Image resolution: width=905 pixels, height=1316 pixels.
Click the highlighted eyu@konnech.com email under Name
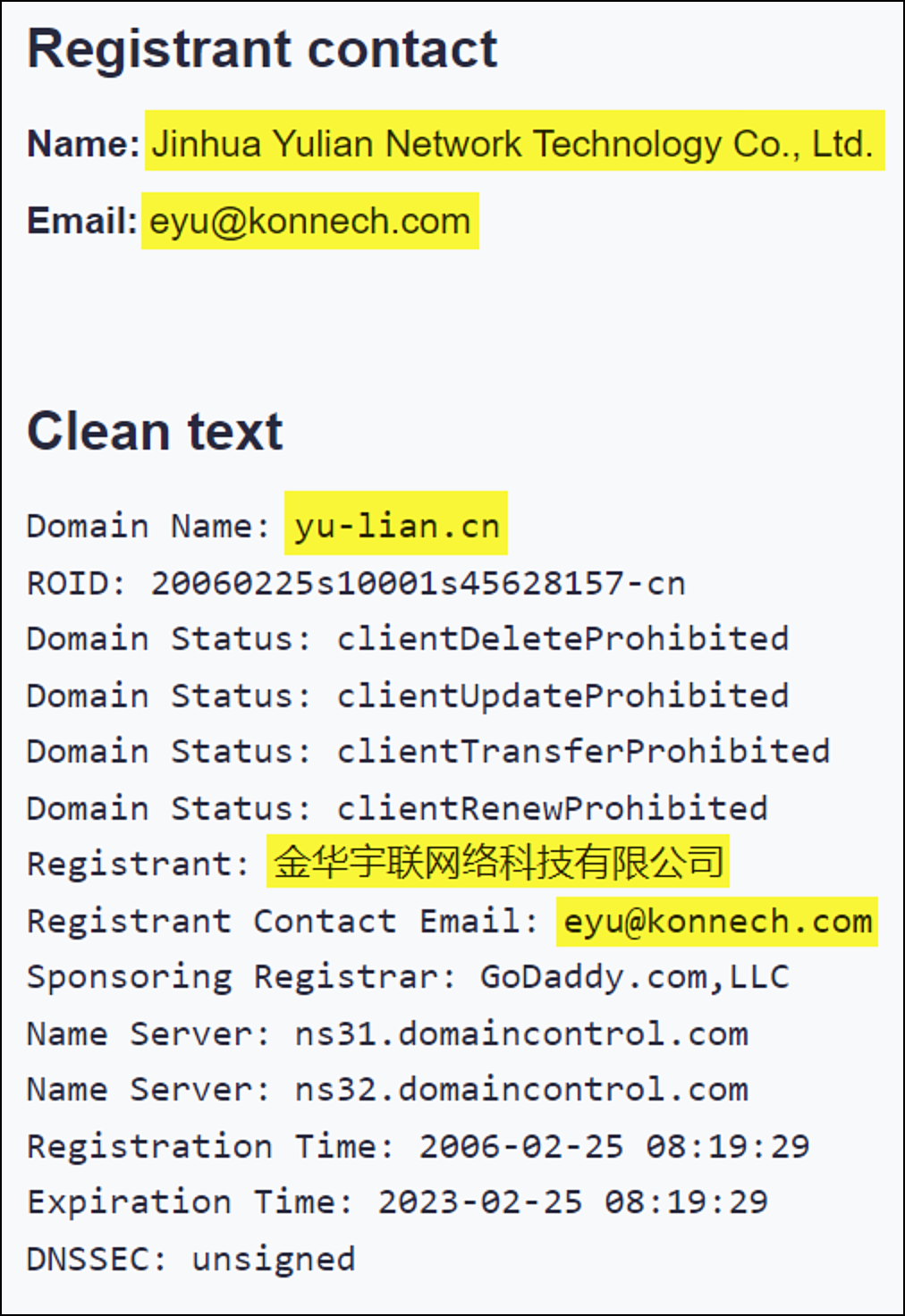[x=309, y=221]
